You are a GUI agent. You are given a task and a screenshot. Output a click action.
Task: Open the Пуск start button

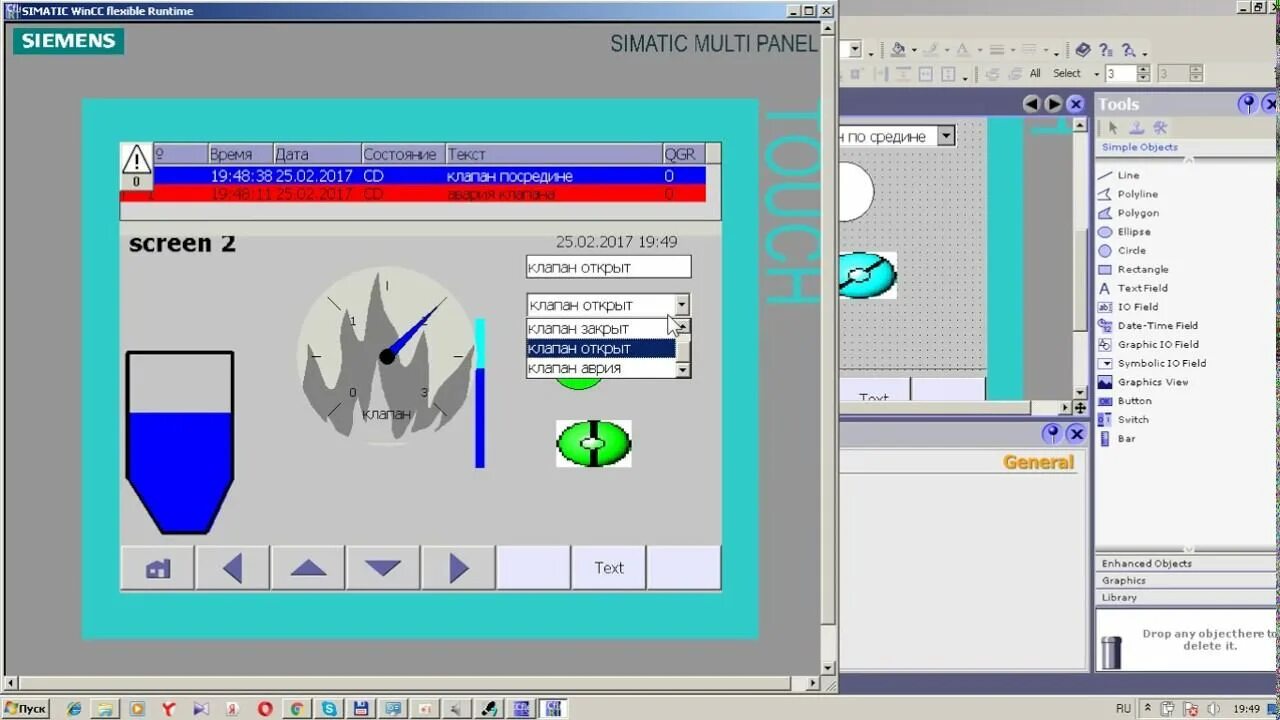tap(26, 709)
